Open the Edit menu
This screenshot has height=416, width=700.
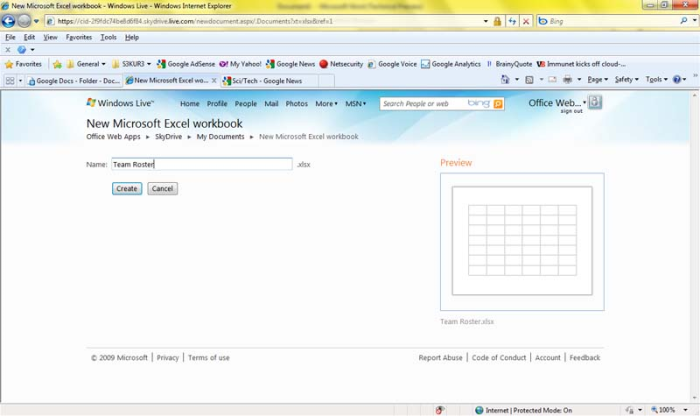29,37
